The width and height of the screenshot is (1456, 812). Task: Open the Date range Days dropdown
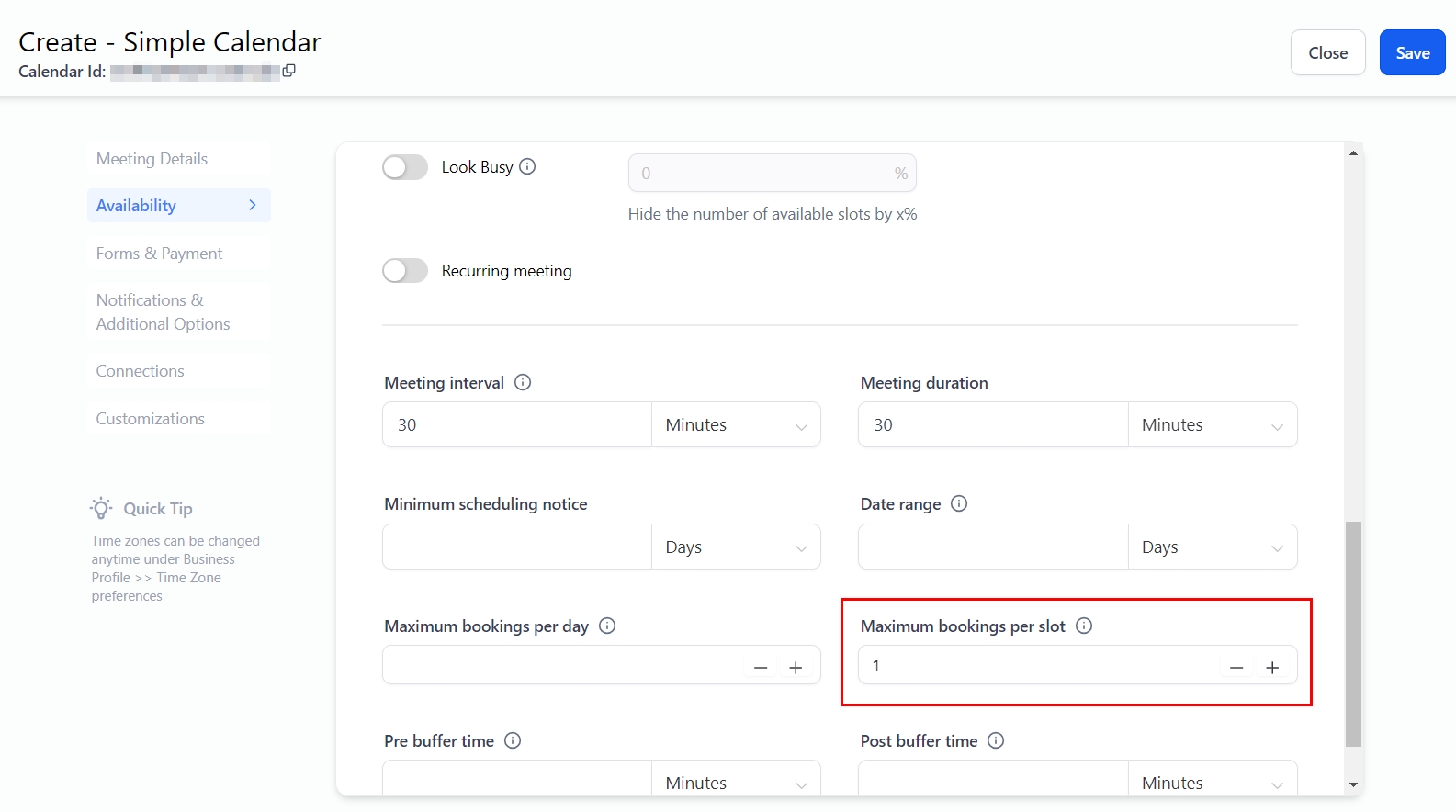1212,547
